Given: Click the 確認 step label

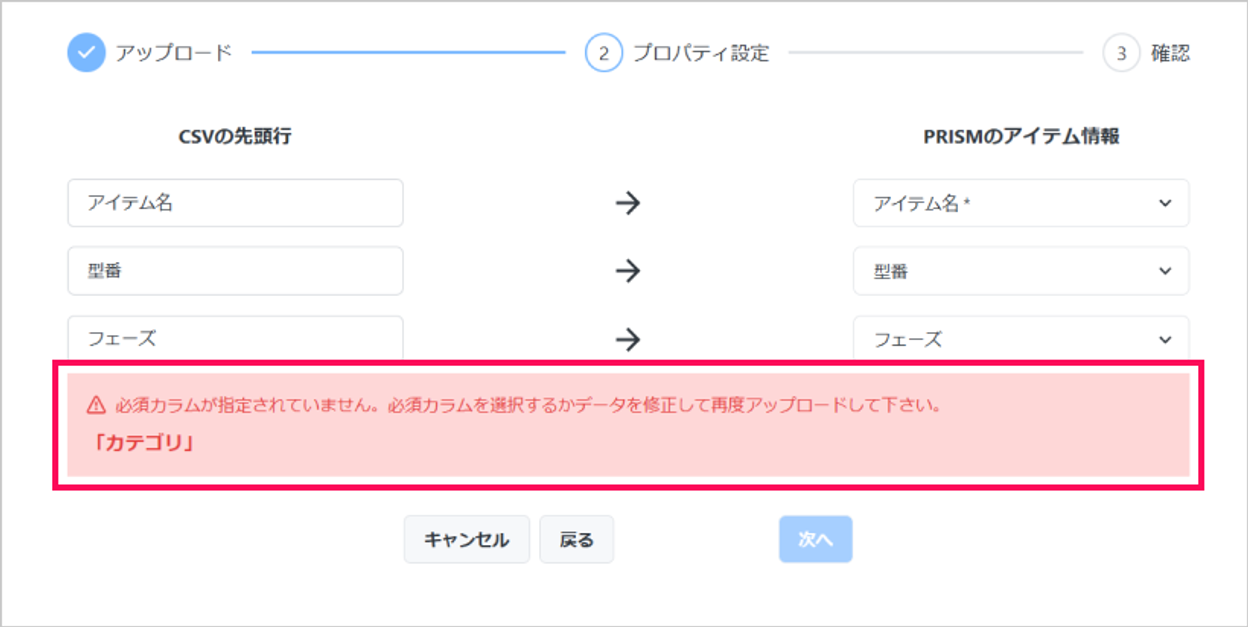Looking at the screenshot, I should coord(1170,53).
